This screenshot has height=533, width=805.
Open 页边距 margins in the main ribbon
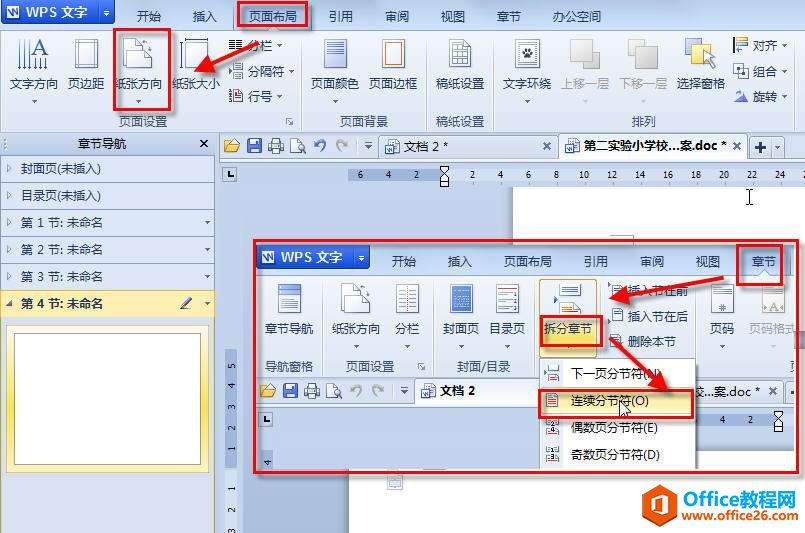coord(86,65)
